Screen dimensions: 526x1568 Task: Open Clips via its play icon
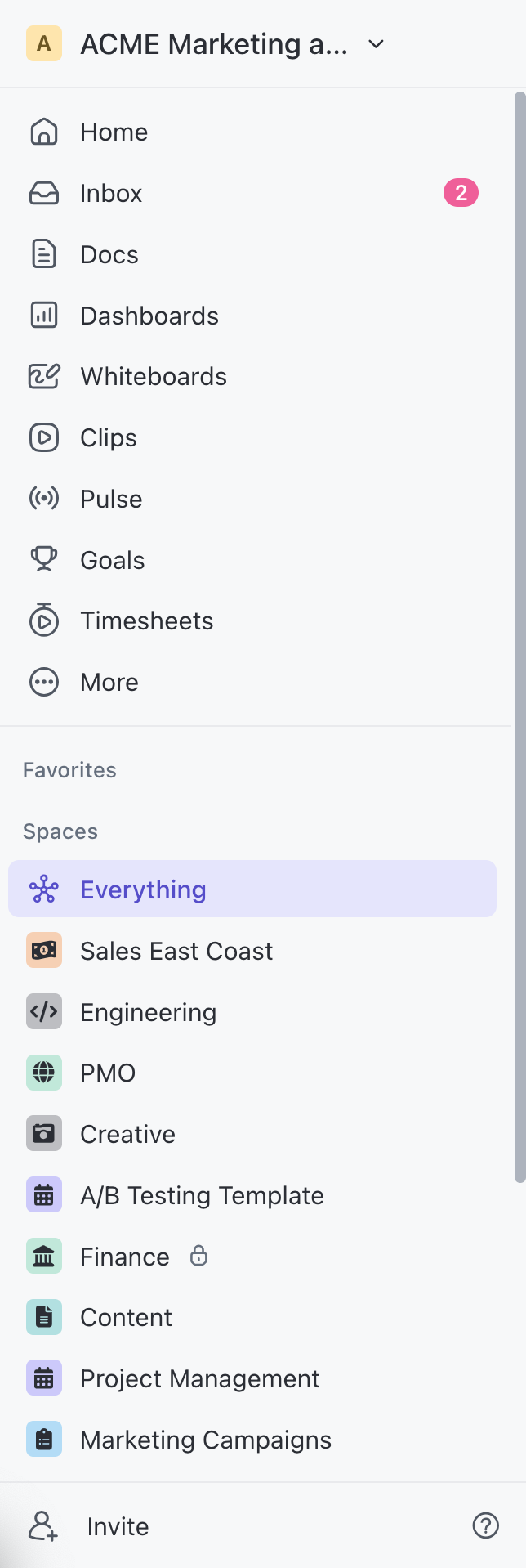coord(44,437)
